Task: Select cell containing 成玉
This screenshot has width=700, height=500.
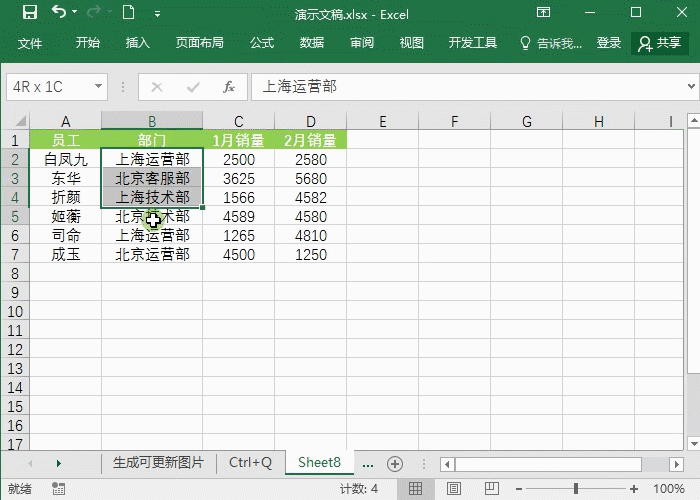Action: click(66, 254)
